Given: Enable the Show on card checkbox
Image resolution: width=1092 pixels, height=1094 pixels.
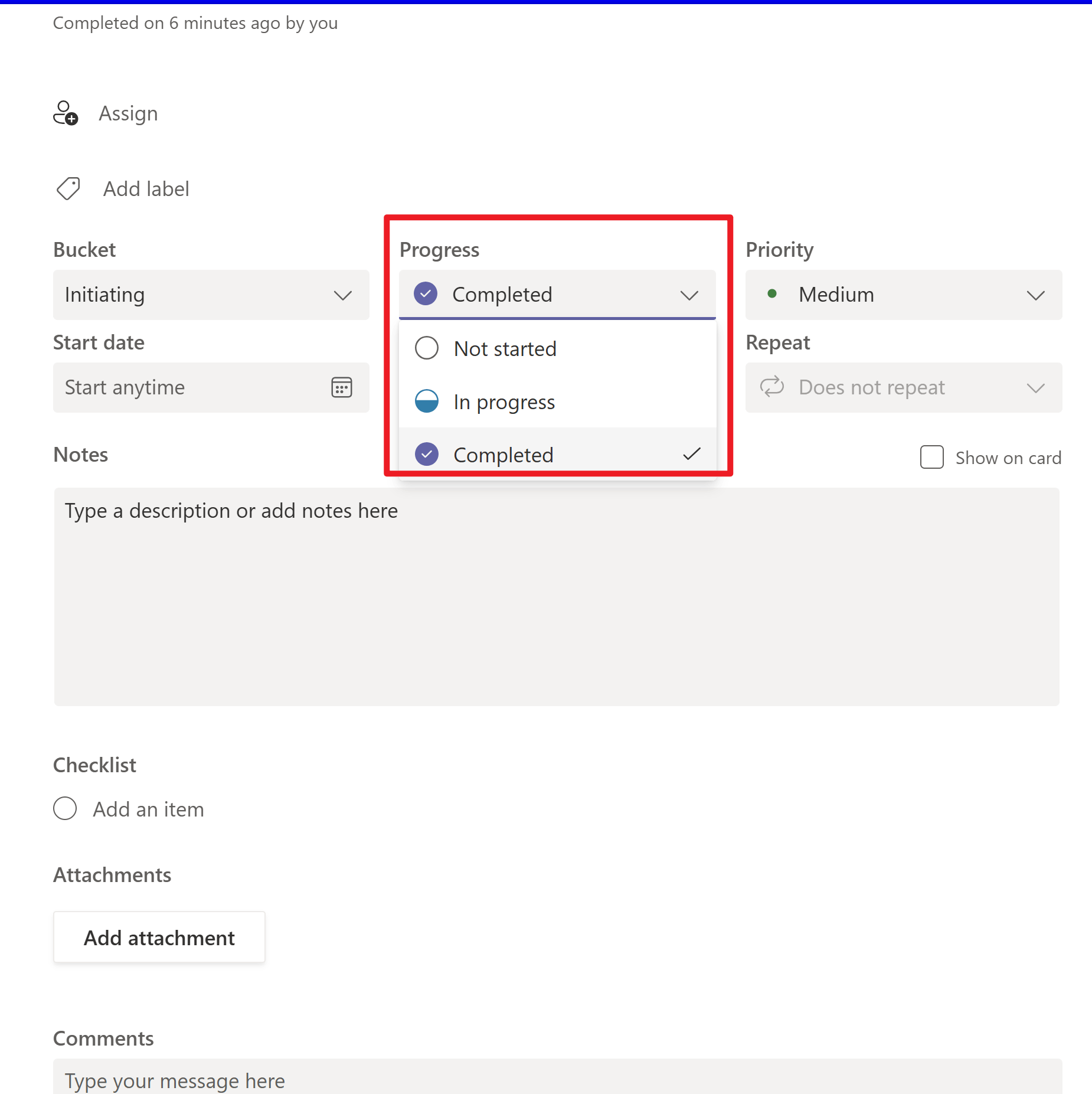Looking at the screenshot, I should pos(931,457).
